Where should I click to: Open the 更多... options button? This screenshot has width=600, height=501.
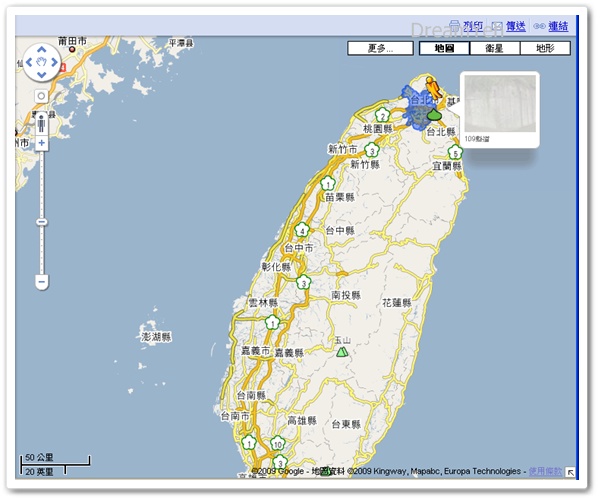(380, 49)
